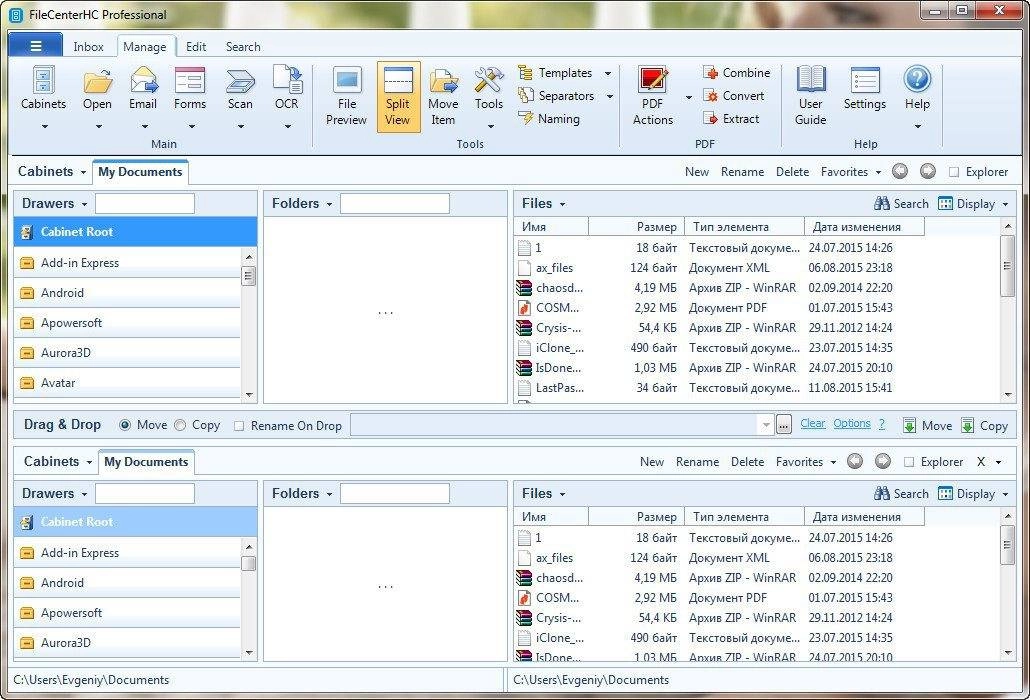This screenshot has width=1030, height=700.
Task: Enable Explorer checkbox in lower pane
Action: click(909, 462)
